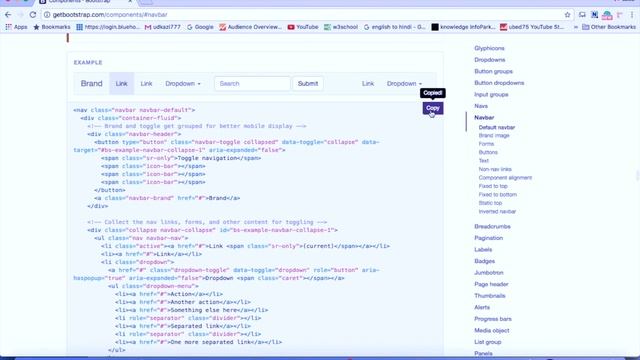Go to Badges in sidebar

(x=484, y=261)
